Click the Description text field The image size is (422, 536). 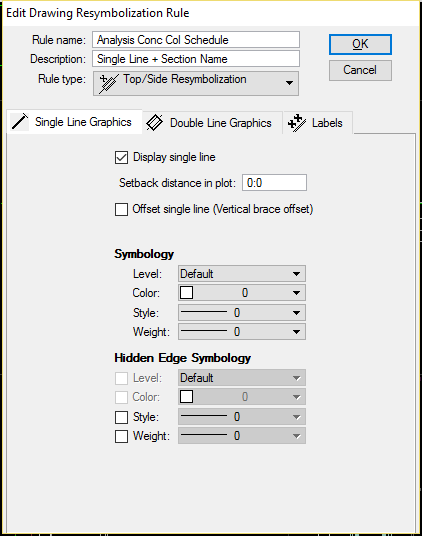tap(196, 59)
